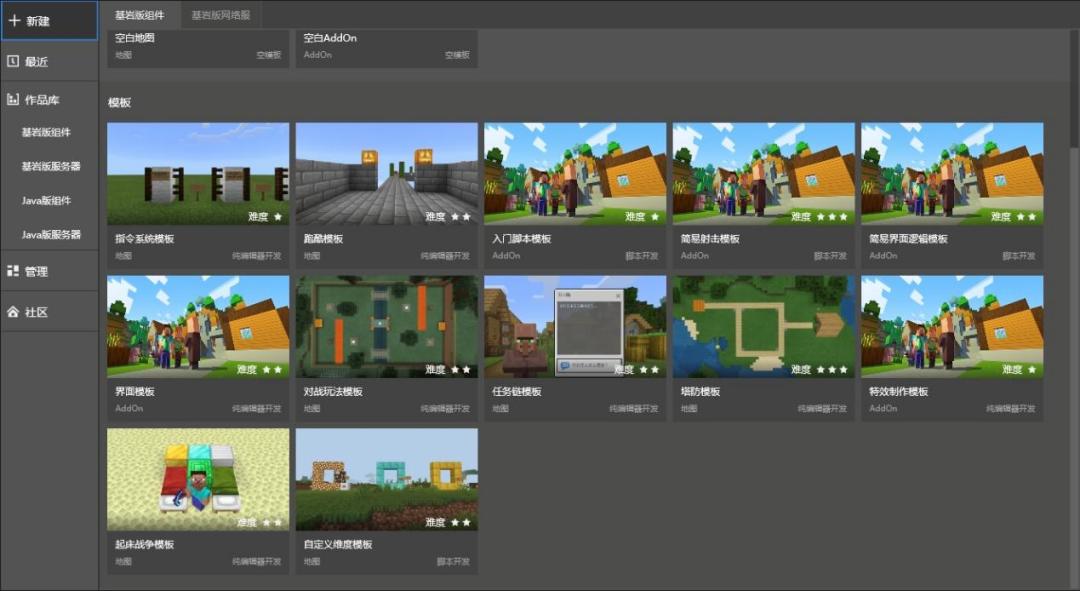Open 作品库 via its chart icon
The image size is (1080, 591).
point(13,99)
